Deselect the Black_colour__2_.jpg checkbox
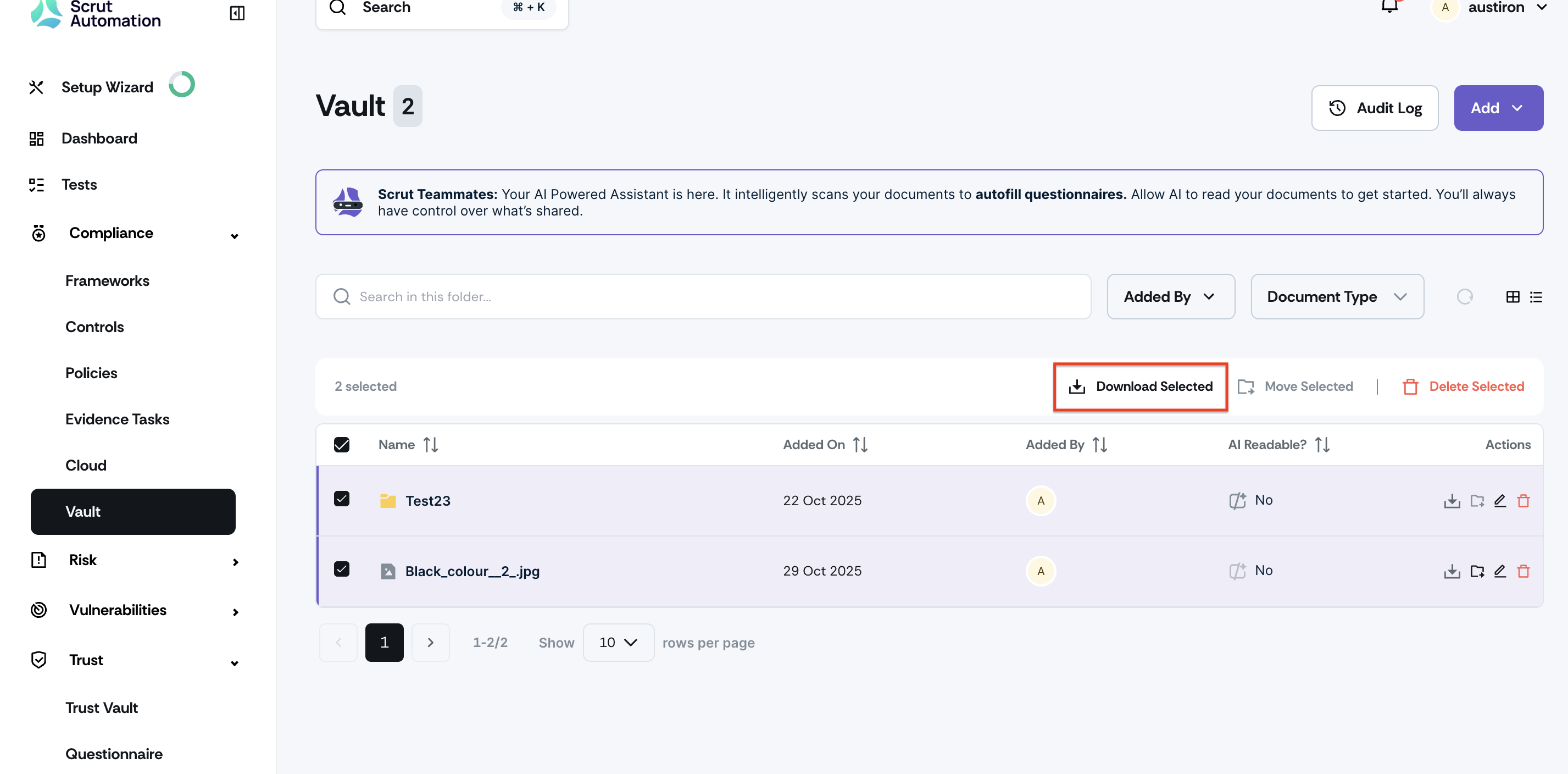The width and height of the screenshot is (1568, 774). [x=342, y=569]
